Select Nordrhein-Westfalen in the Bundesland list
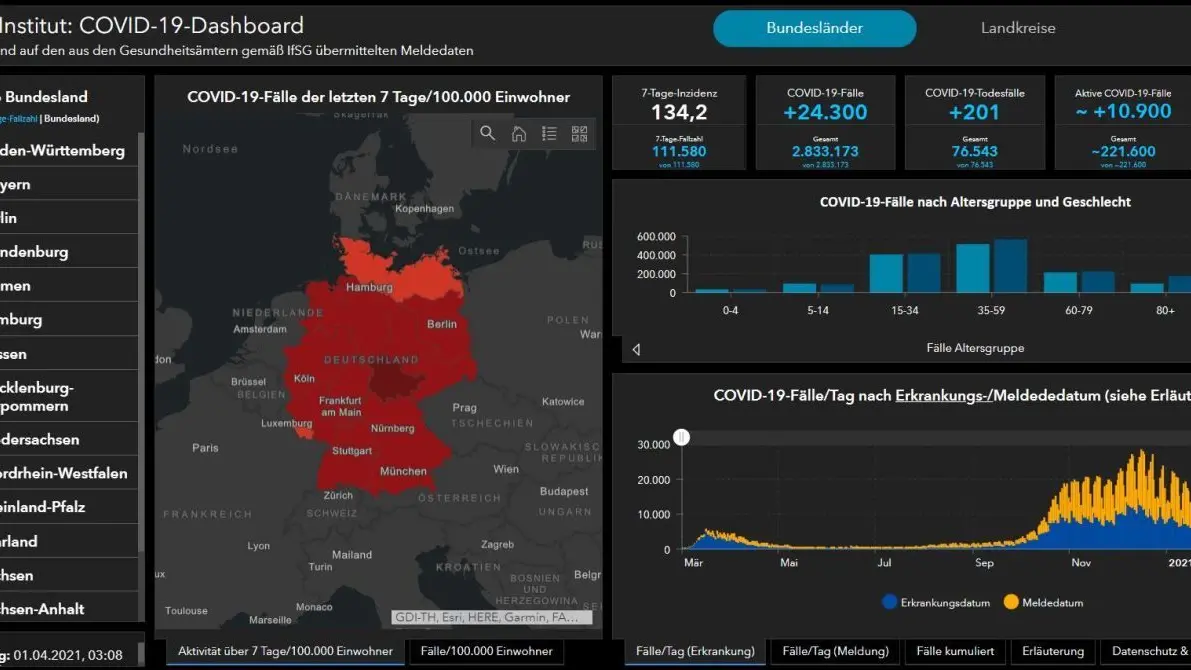Viewport: 1191px width, 670px height. pyautogui.click(x=69, y=473)
